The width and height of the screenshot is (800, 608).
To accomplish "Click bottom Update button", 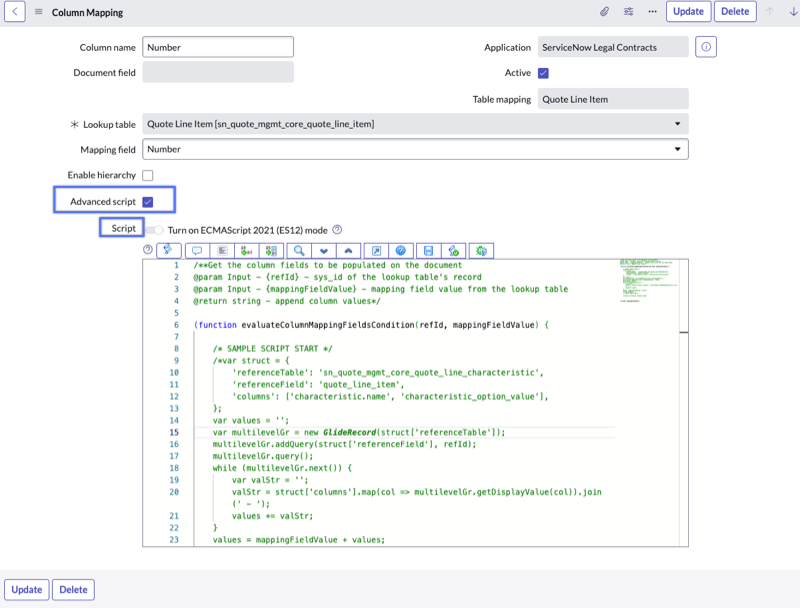I will [x=27, y=590].
